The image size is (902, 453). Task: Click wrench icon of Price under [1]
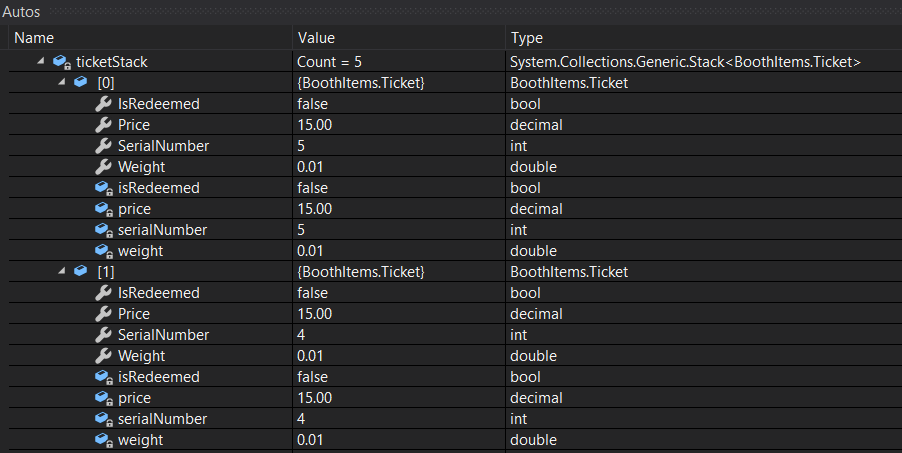pos(103,313)
